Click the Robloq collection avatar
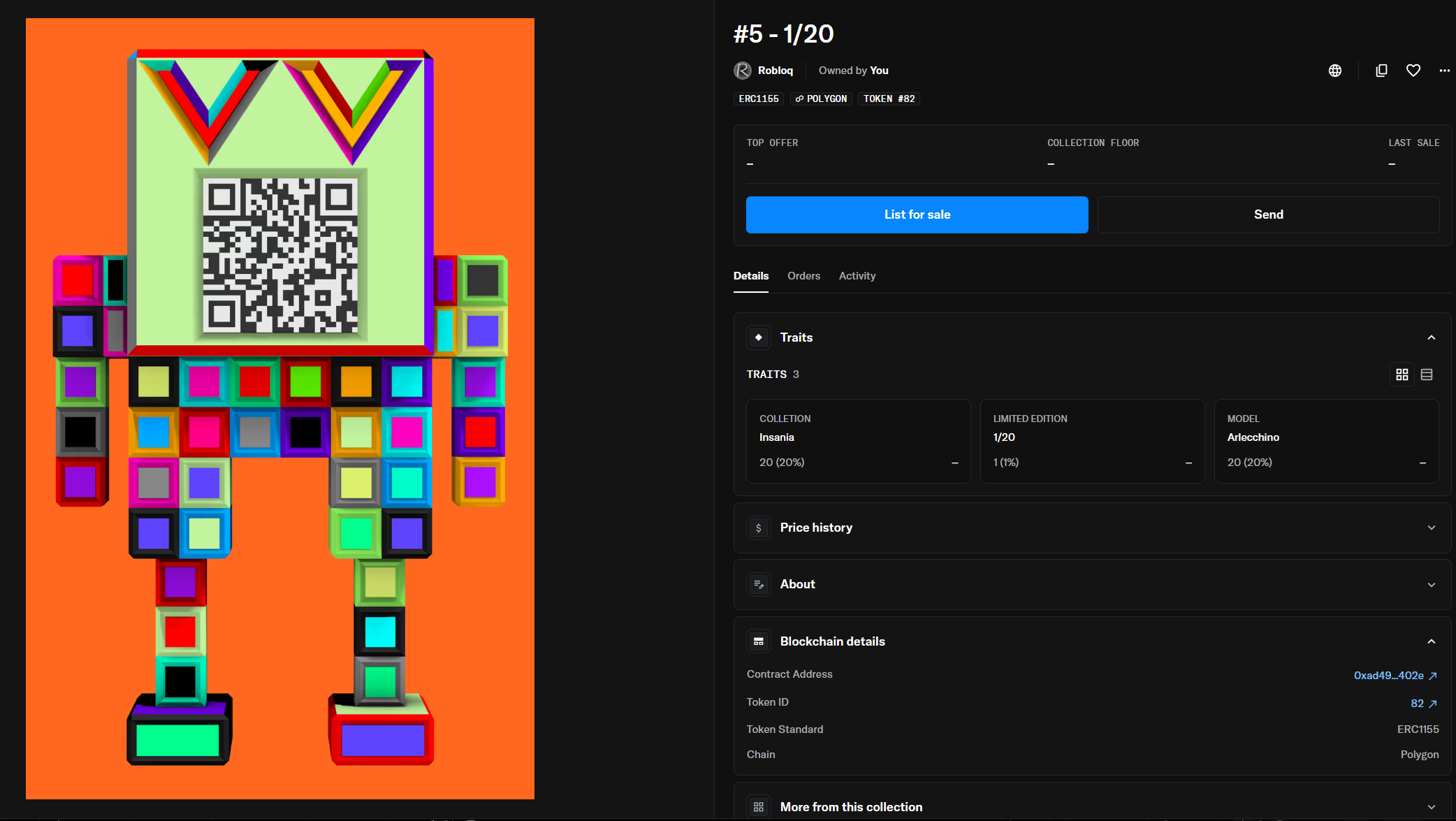Viewport: 1456px width, 821px height. 742,71
